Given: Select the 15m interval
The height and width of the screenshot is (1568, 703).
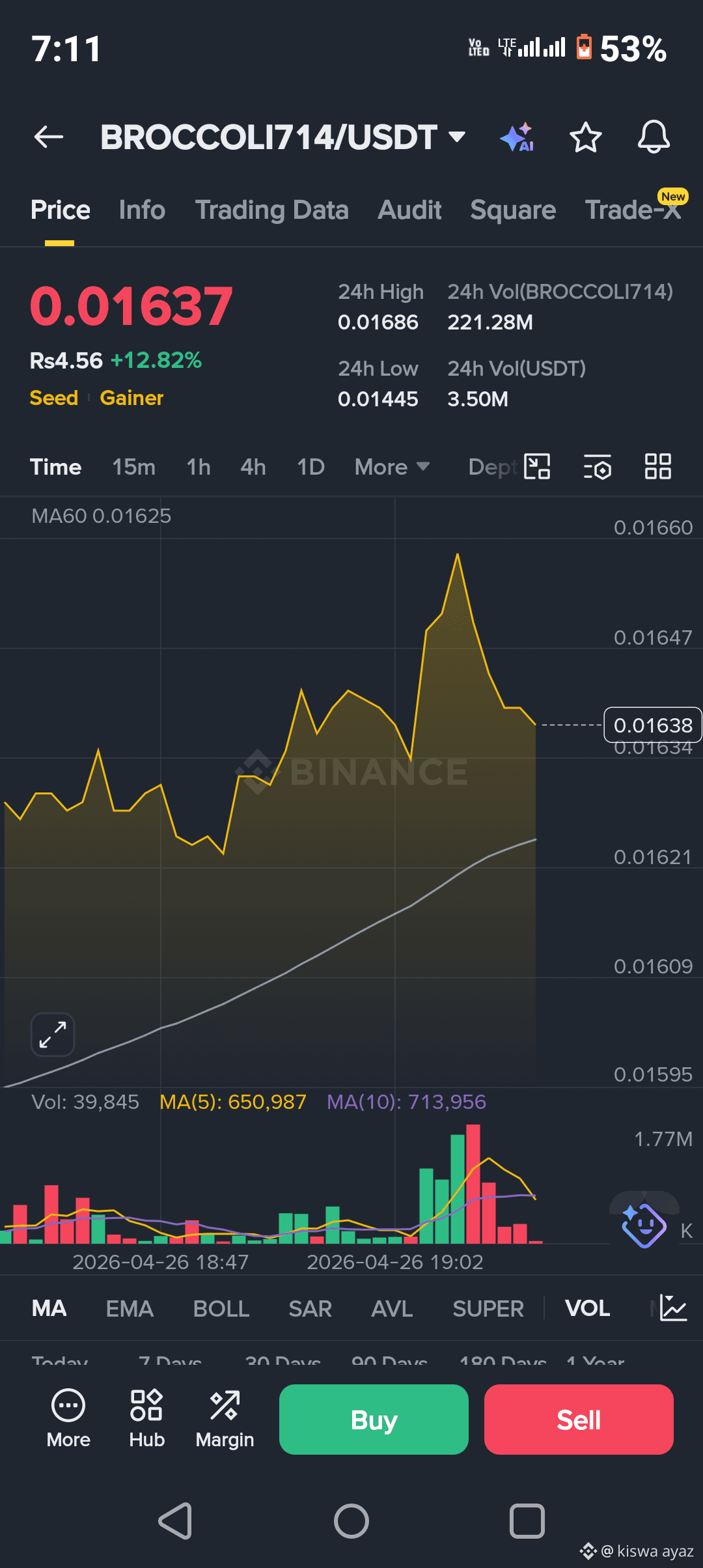Looking at the screenshot, I should pos(133,467).
